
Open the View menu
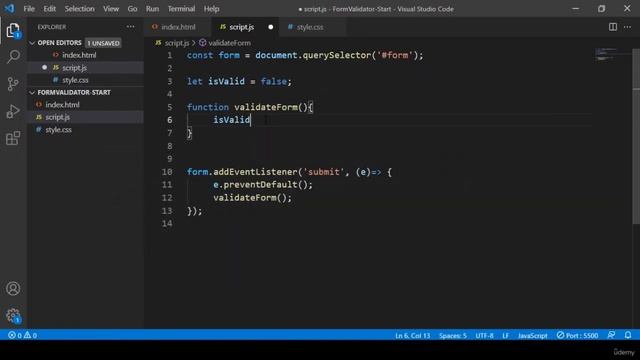(111, 9)
